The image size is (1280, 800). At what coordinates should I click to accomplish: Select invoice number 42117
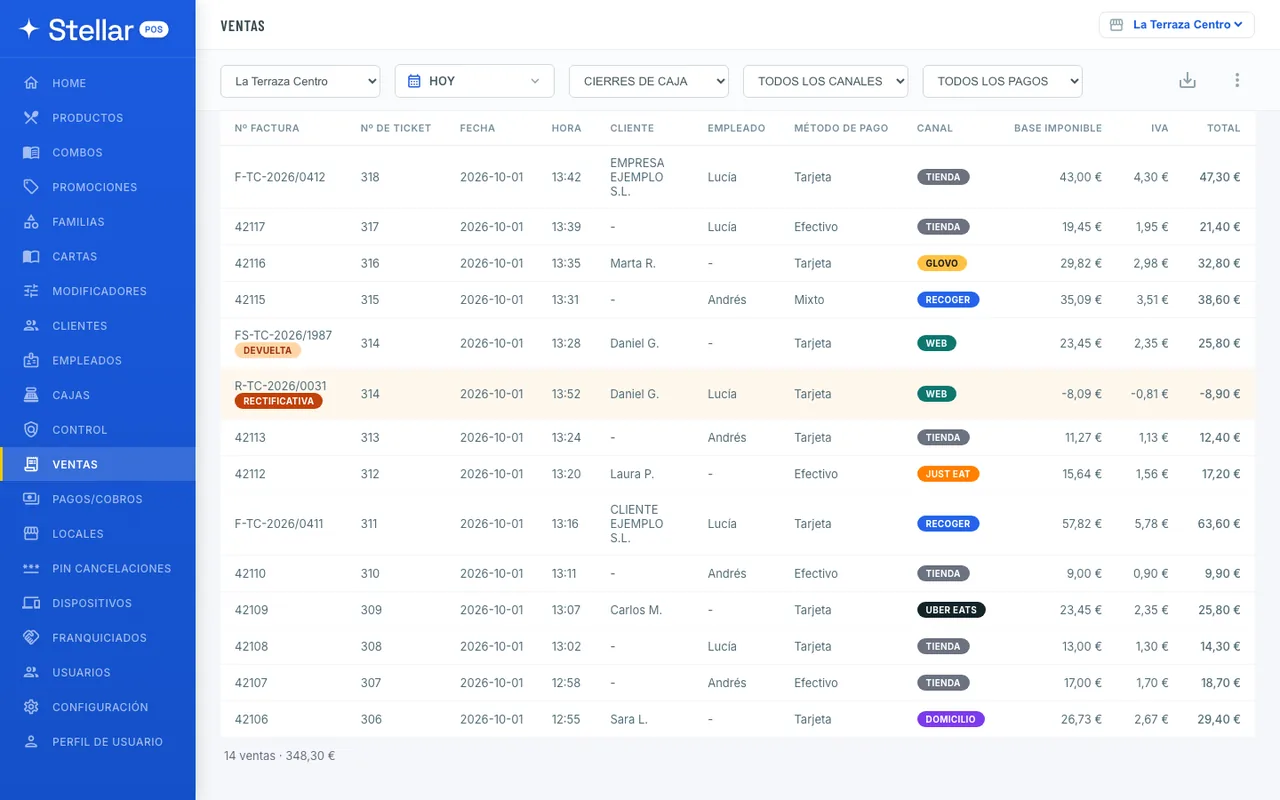pos(250,227)
